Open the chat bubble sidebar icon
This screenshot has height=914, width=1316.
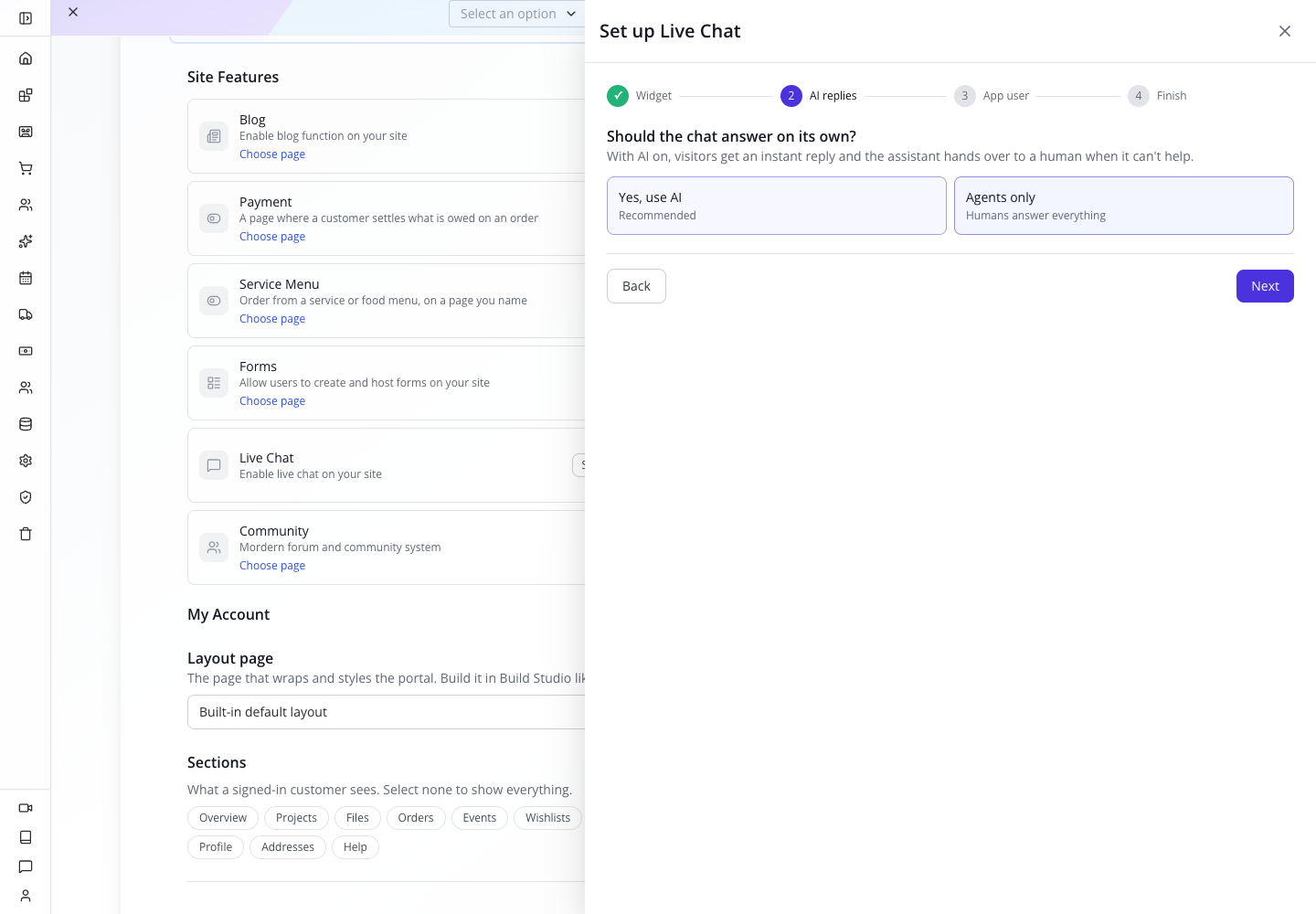click(26, 866)
